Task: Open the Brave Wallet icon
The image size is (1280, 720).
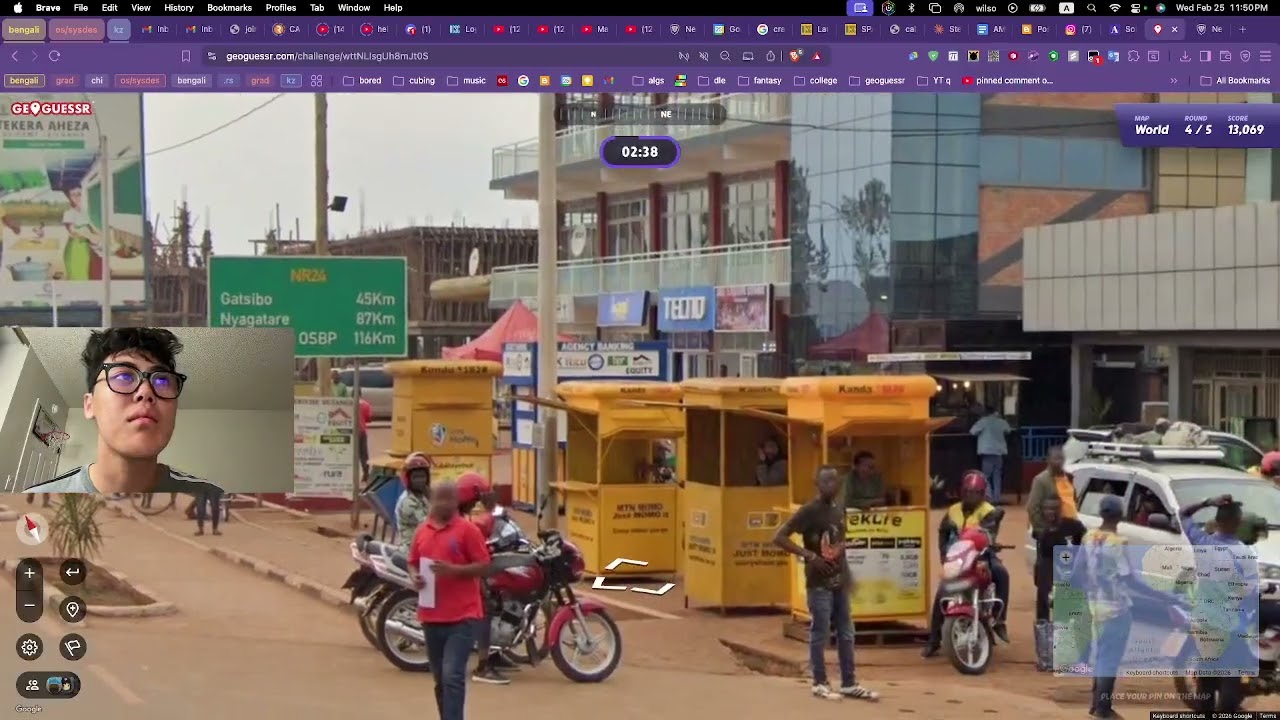Action: (x=1225, y=56)
